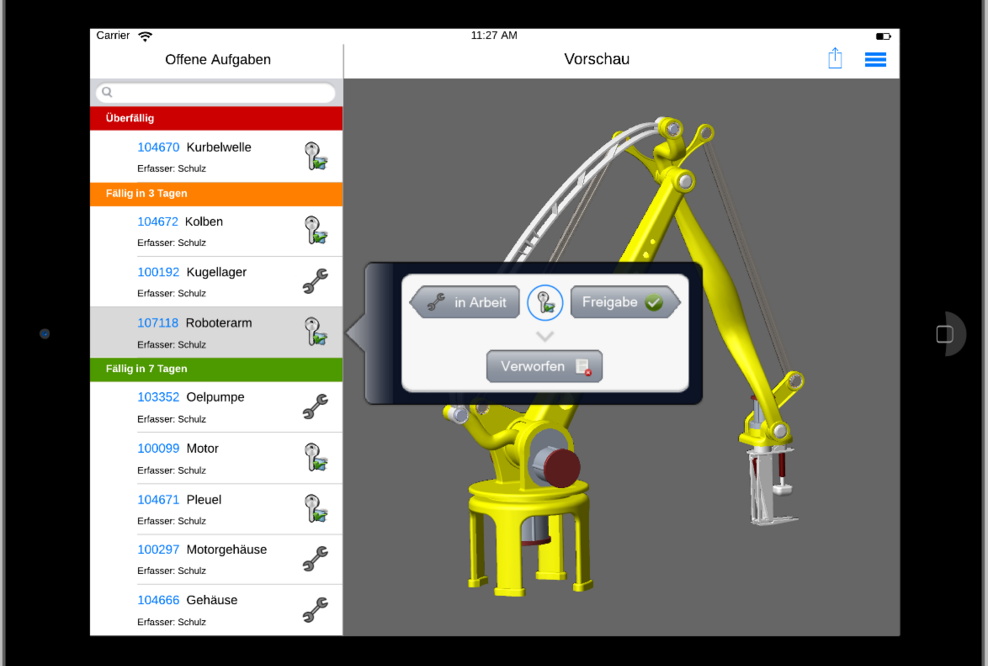Open task link 100099 Motor
The width and height of the screenshot is (988, 666).
point(158,449)
